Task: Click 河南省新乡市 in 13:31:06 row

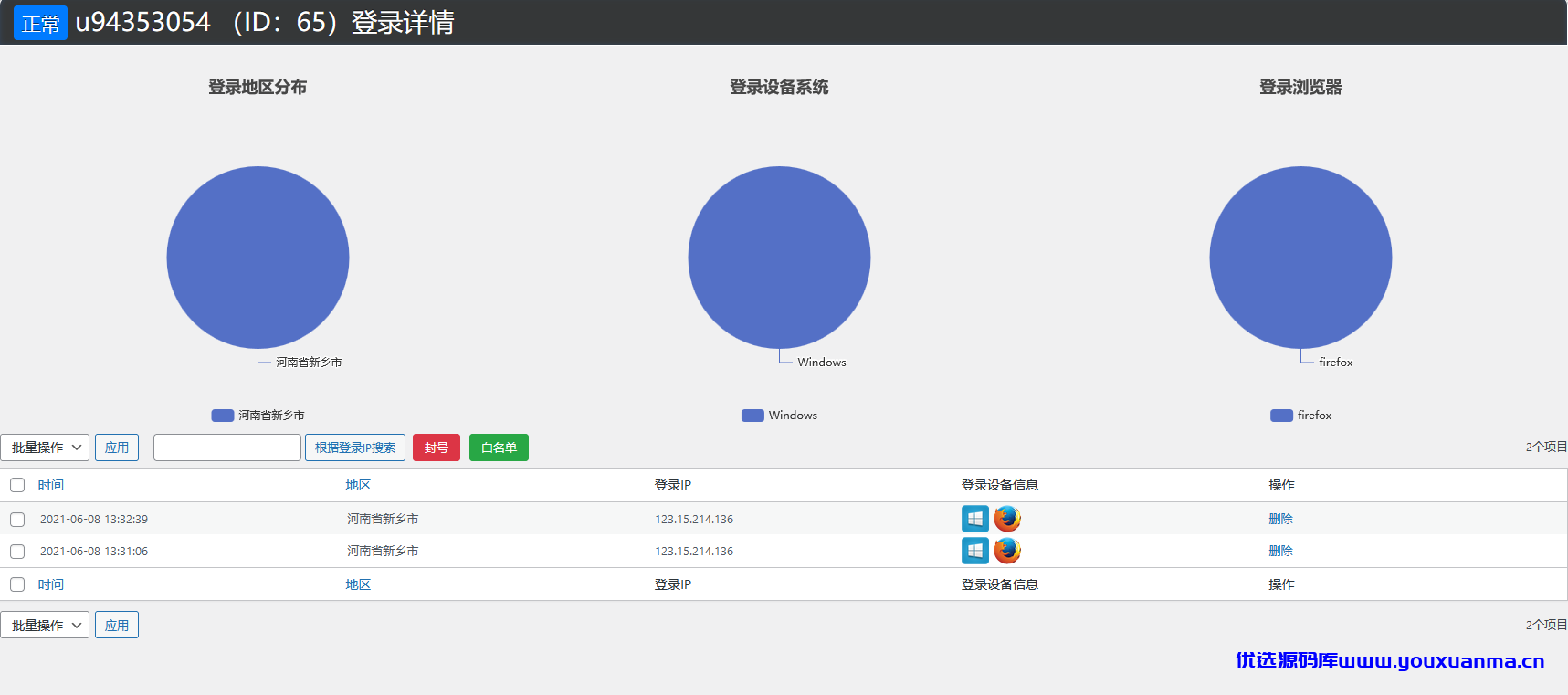Action: click(383, 551)
